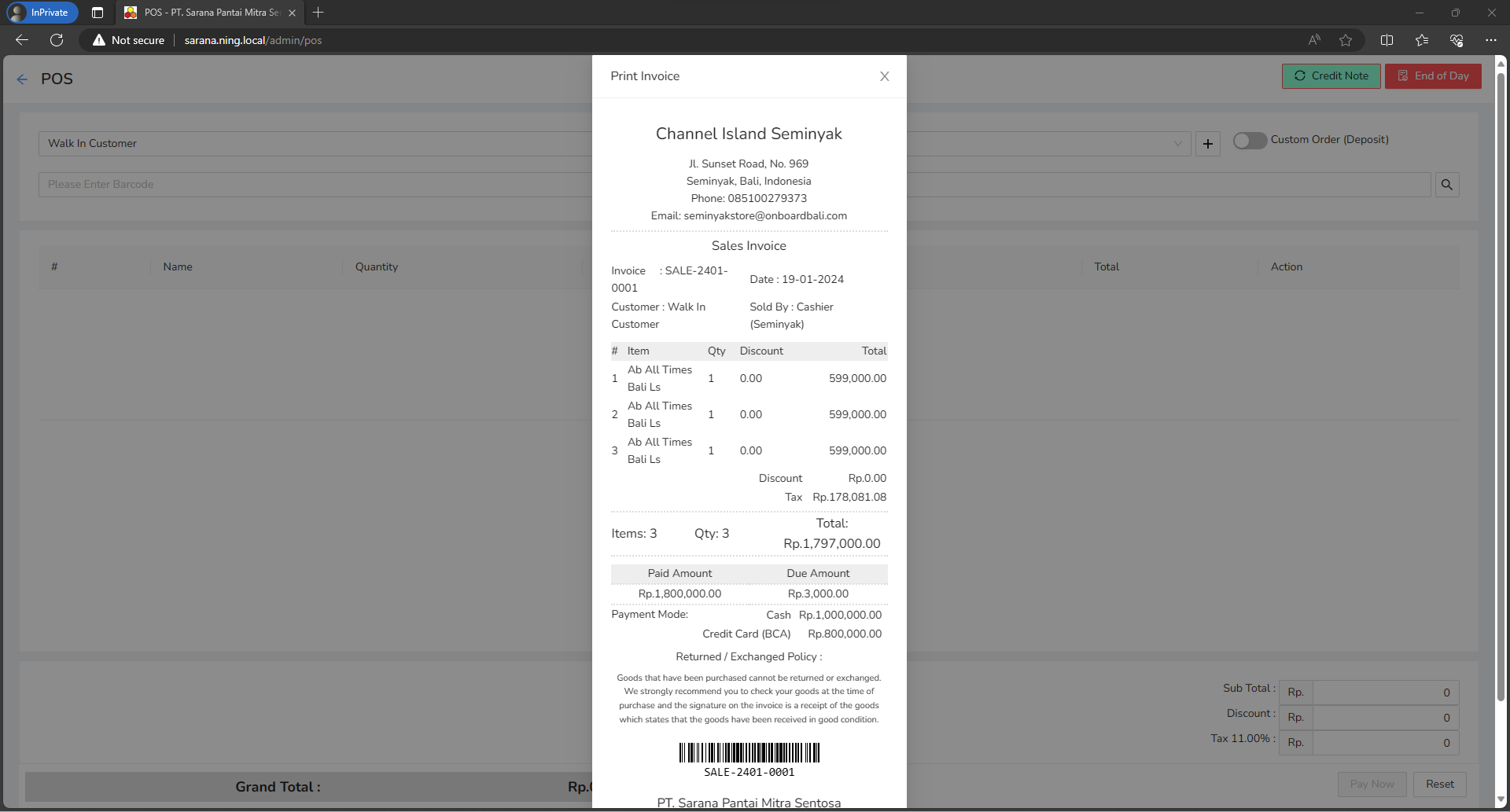
Task: Click the Due Amount Rp.3,000.00
Action: point(818,594)
